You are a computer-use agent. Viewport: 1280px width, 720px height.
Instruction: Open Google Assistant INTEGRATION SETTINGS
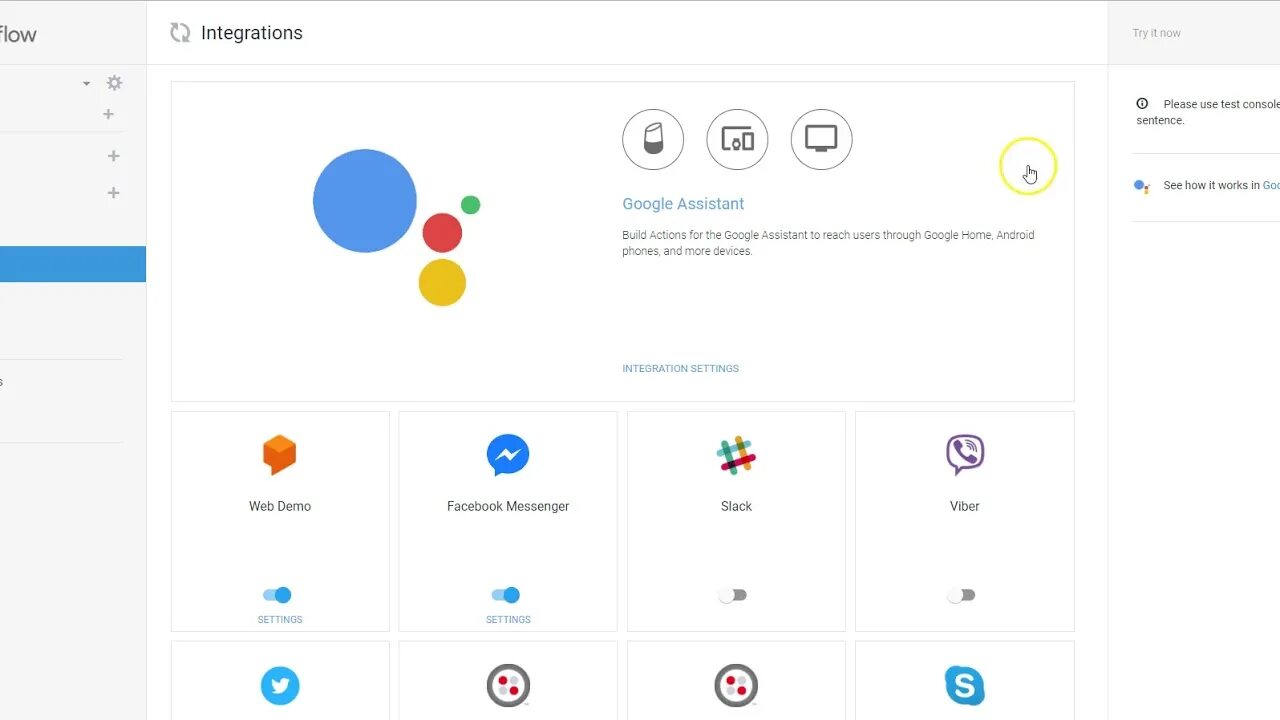[680, 369]
